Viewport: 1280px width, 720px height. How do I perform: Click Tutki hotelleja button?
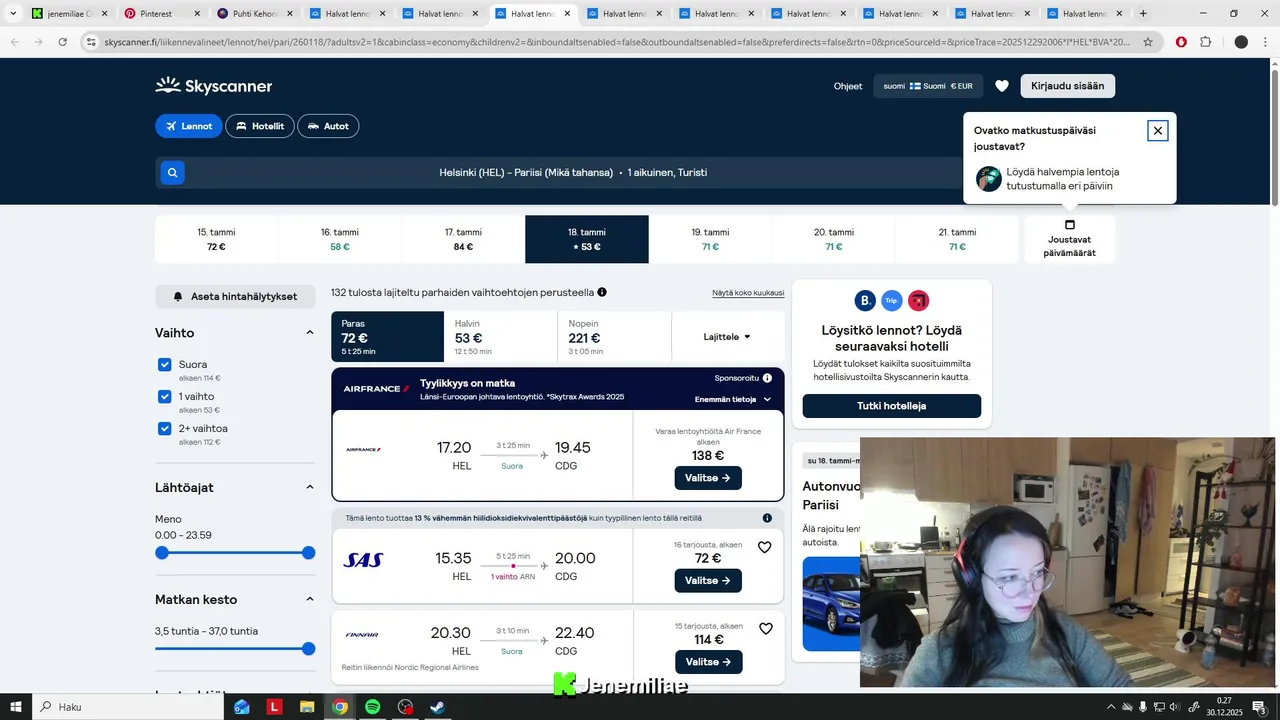click(892, 406)
